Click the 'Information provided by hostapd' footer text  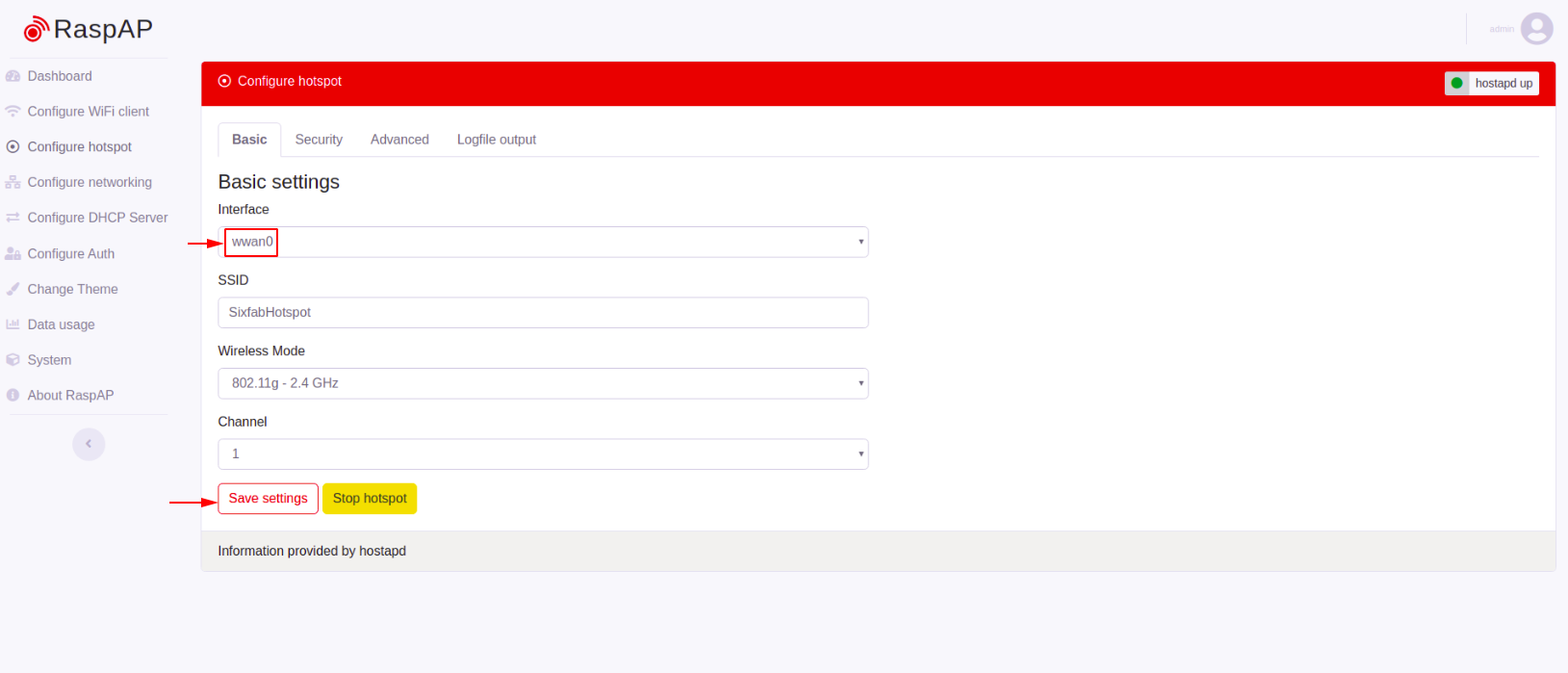312,552
